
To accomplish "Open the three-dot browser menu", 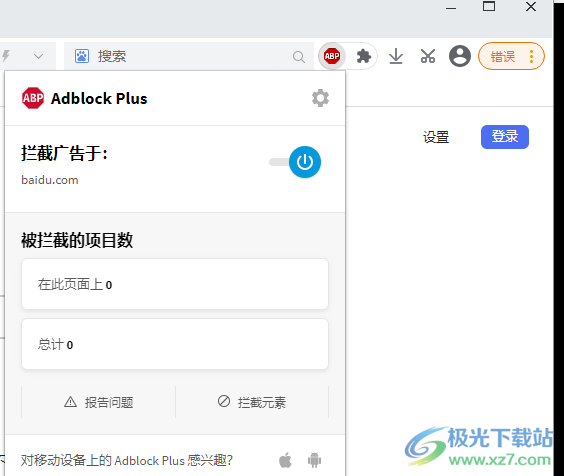I will (x=531, y=56).
